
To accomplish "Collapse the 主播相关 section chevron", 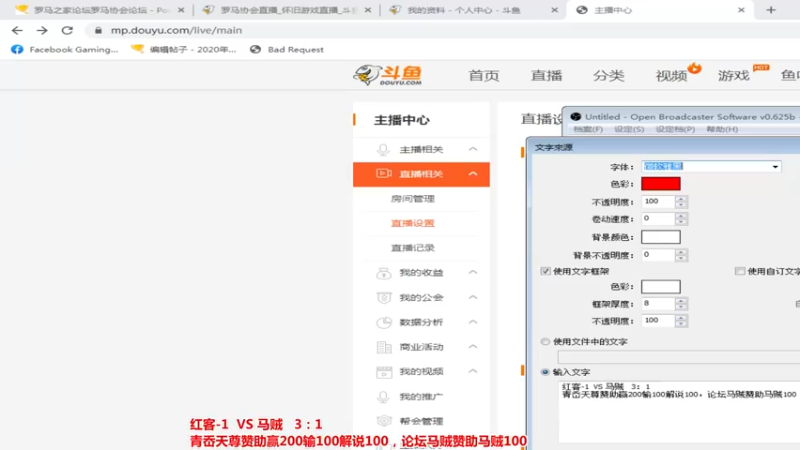I will [x=473, y=149].
